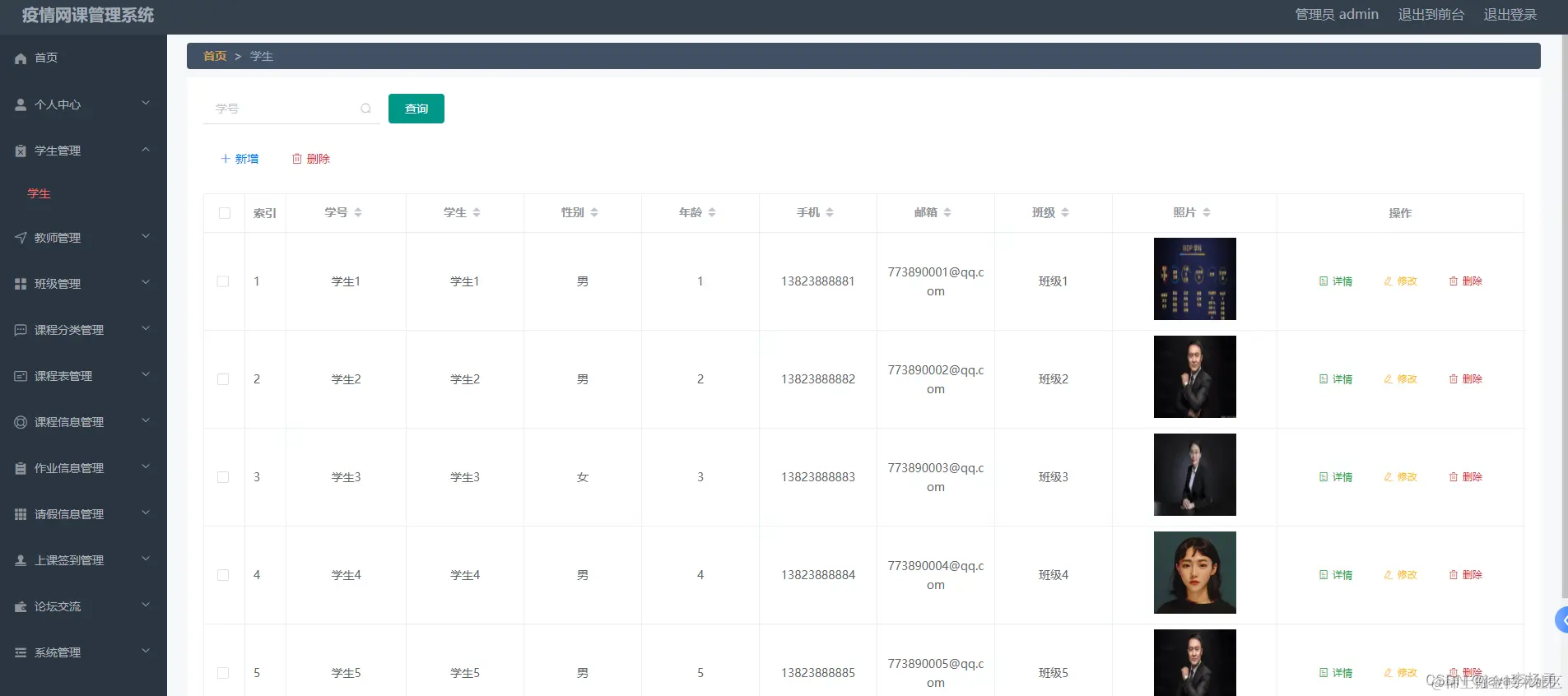The image size is (1568, 696).
Task: Expand the 个人中心 menu chevron
Action: click(146, 103)
